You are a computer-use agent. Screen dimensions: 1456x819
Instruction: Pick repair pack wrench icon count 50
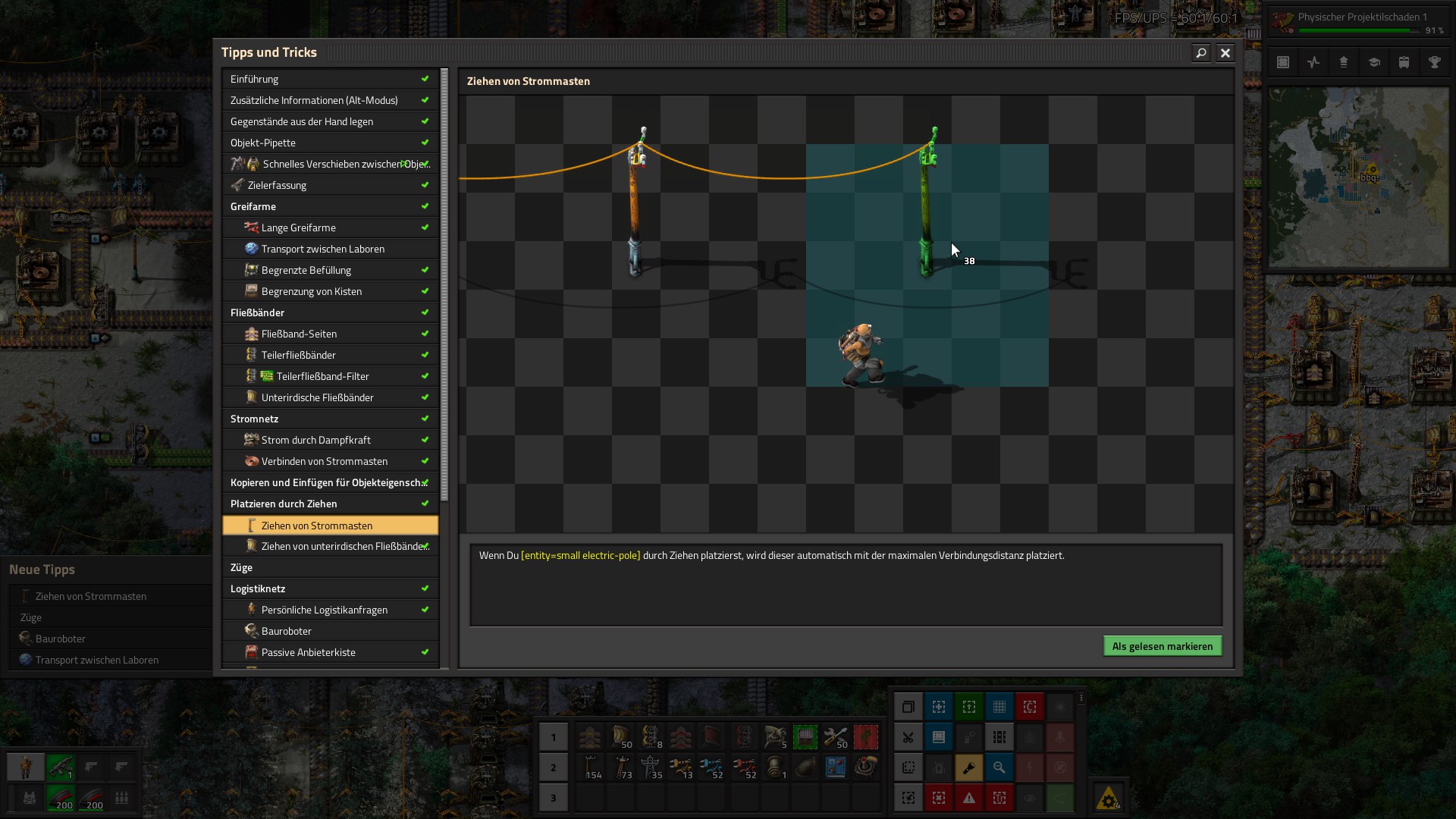tap(836, 737)
